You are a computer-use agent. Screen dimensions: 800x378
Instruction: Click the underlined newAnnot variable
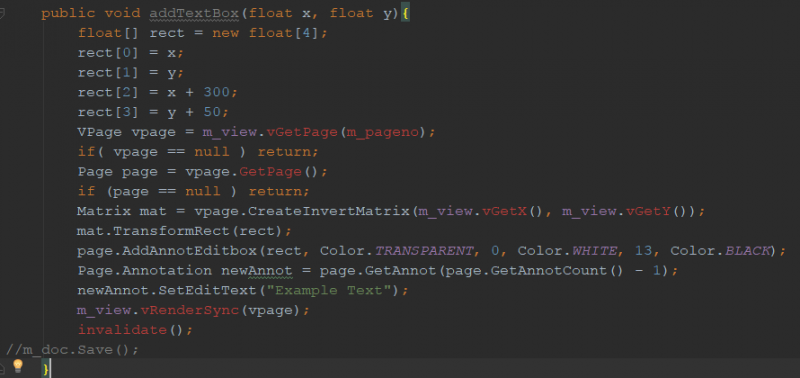256,270
